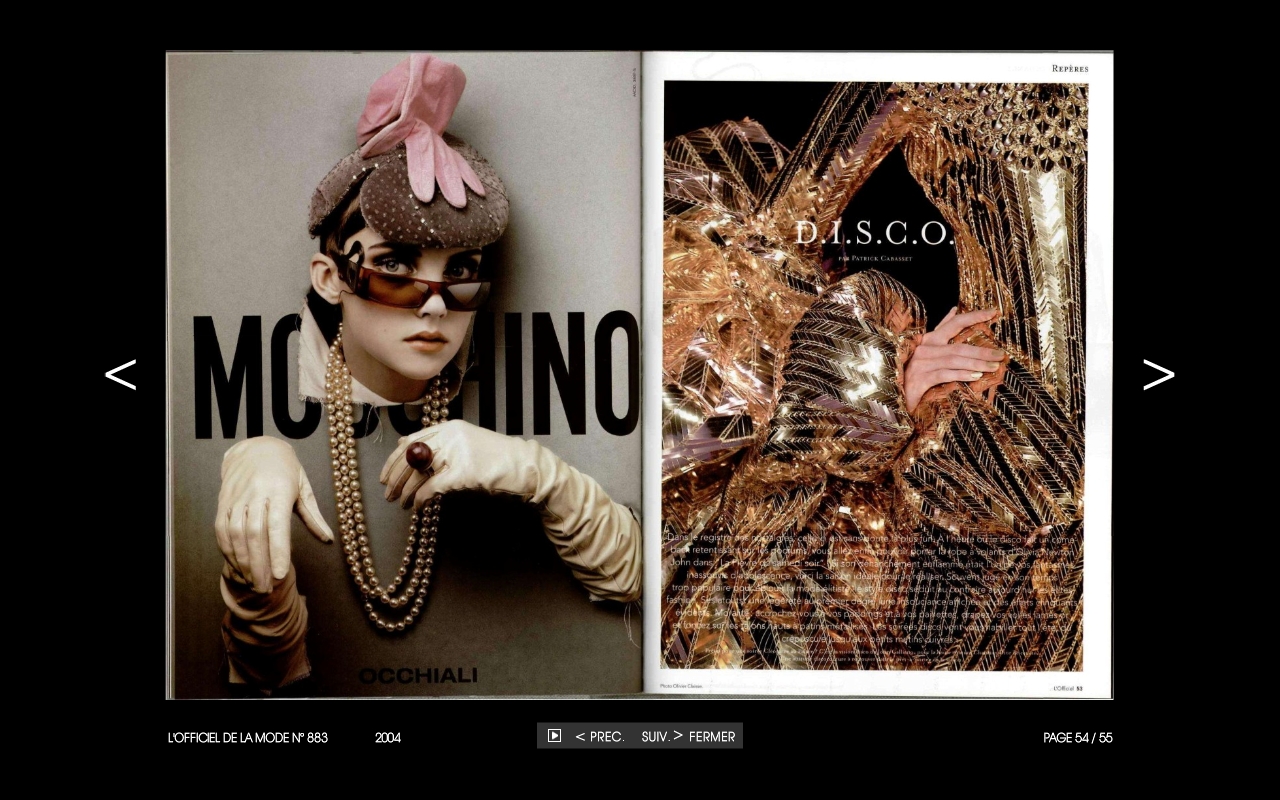Close the viewer with FERMER
1280x800 pixels.
tap(712, 736)
